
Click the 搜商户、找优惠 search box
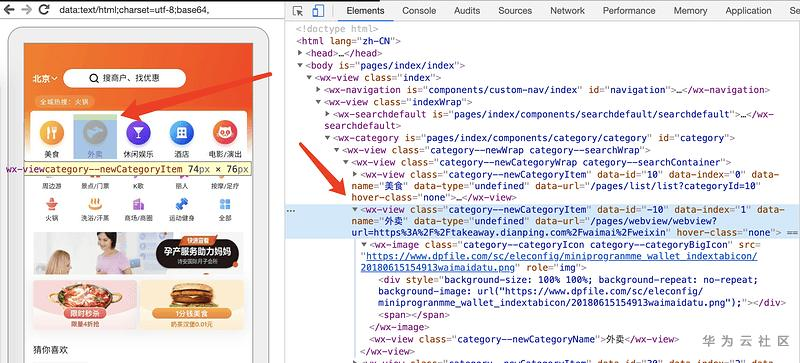coord(124,78)
